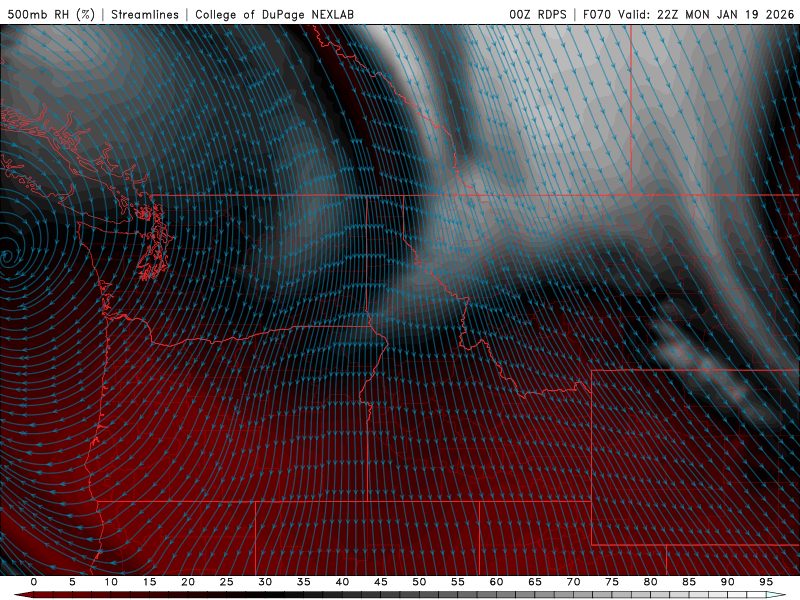Click the '500mb RH (%)' title text
Viewport: 800px width, 600px height.
(x=51, y=14)
